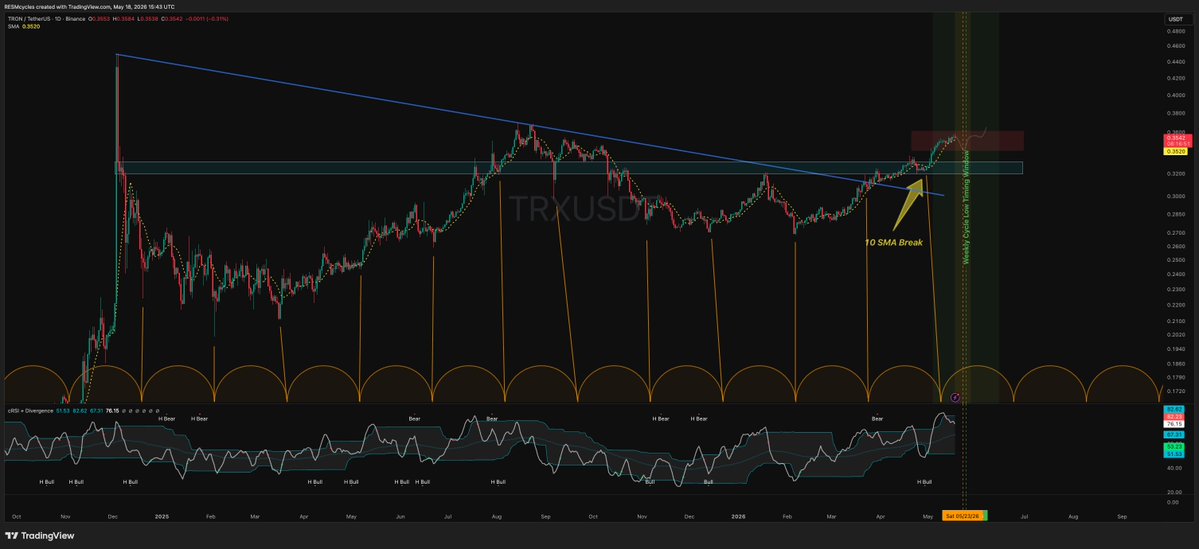This screenshot has width=1199, height=549.
Task: Click the 'RESMcycles created with TradingView.com' header text
Action: 60,6
